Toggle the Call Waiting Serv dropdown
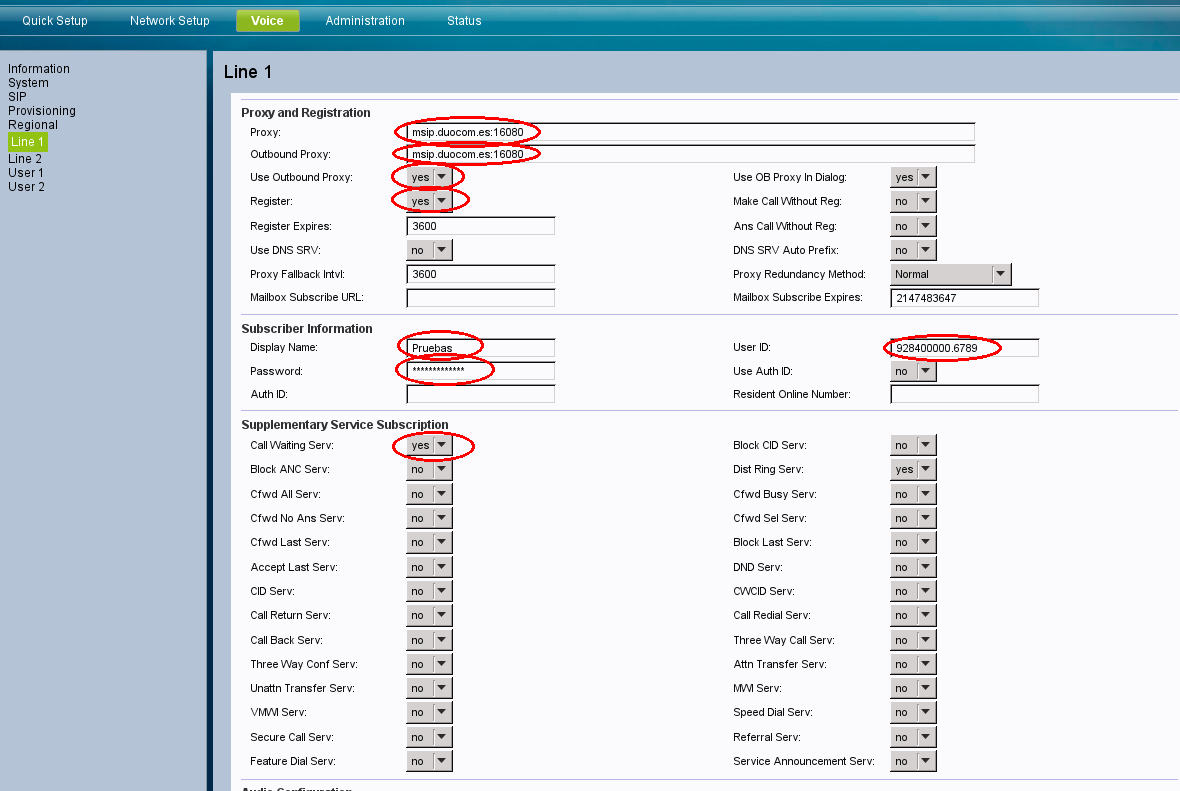Screen dimensions: 1180x791 (x=430, y=445)
